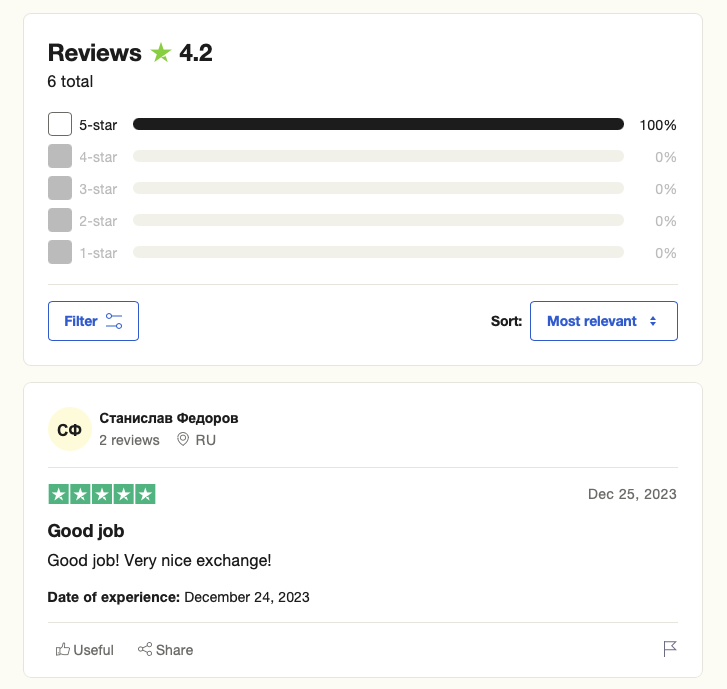
Task: Select the 2-star rating checkbox
Action: tap(60, 221)
